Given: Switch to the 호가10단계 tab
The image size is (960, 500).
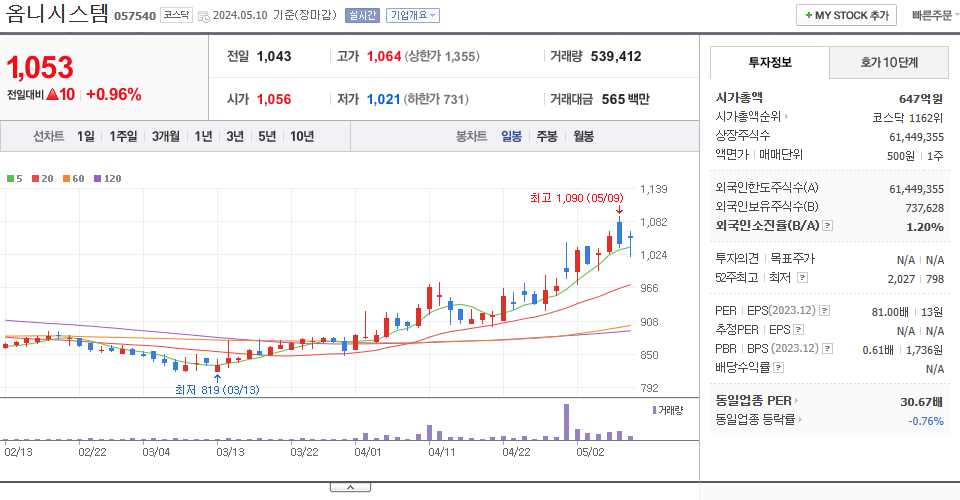Looking at the screenshot, I should click(x=889, y=62).
